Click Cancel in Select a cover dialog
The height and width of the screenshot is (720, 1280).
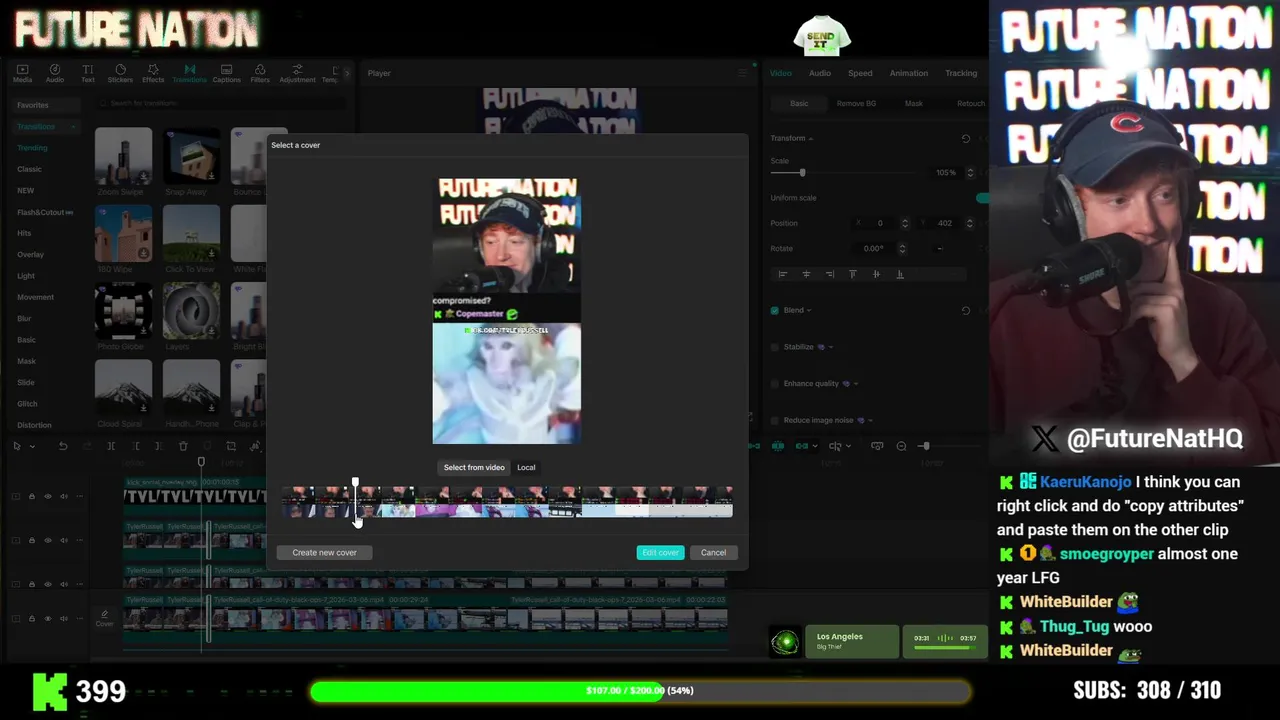pyautogui.click(x=713, y=552)
